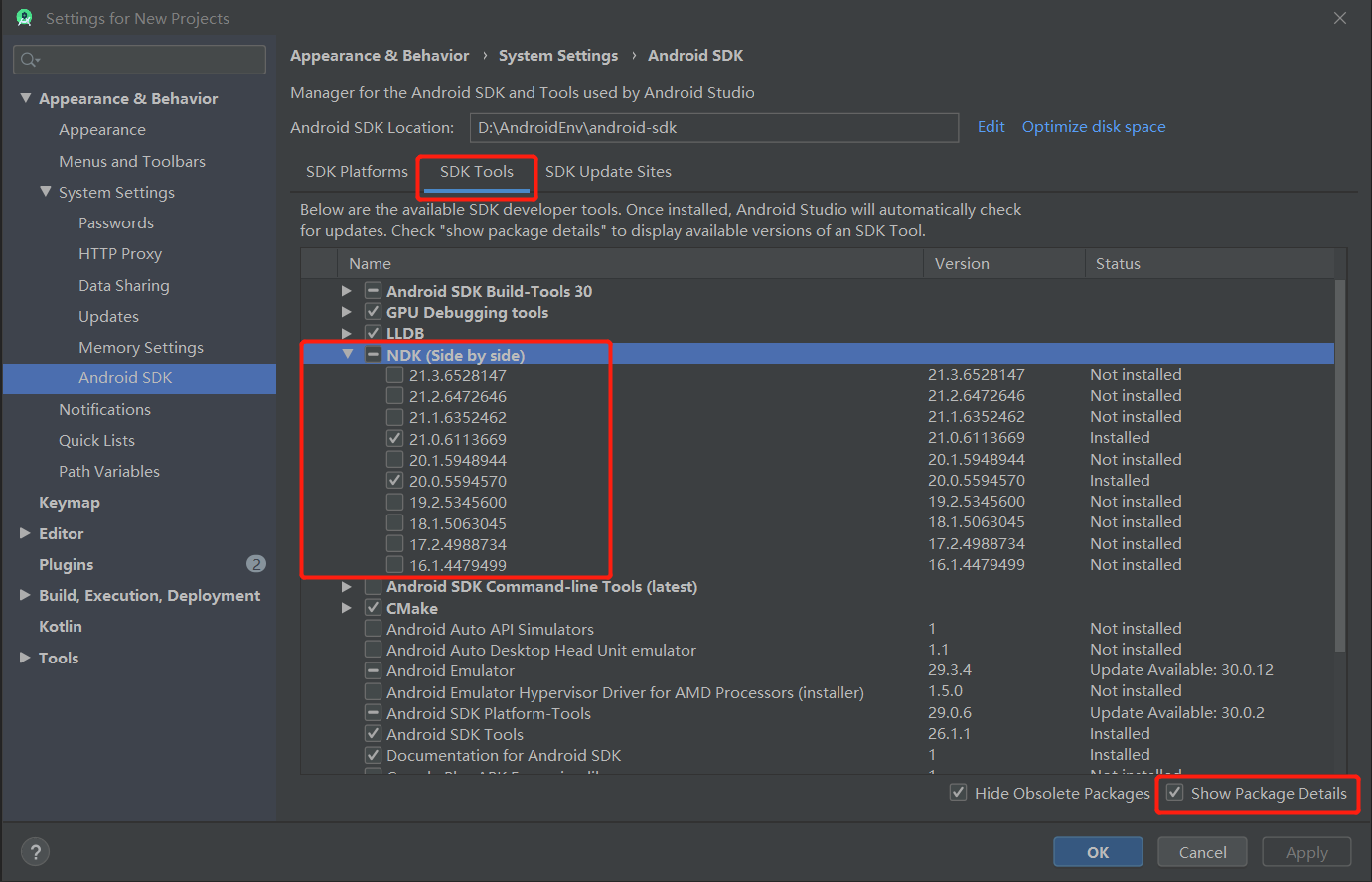1372x882 pixels.
Task: Expand the CMake package row
Action: pos(346,608)
